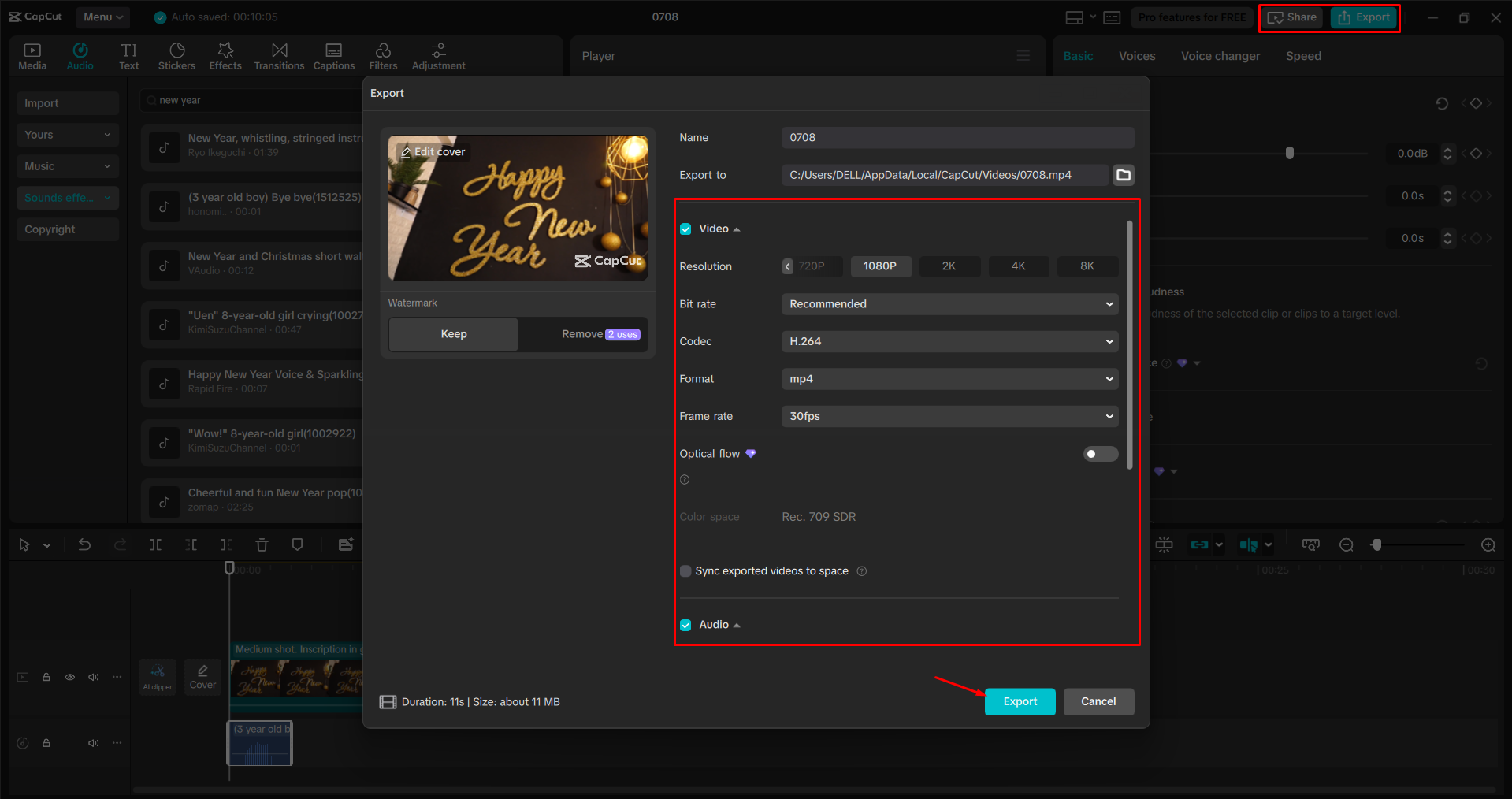The height and width of the screenshot is (799, 1512).
Task: Click the Cancel button
Action: [x=1098, y=701]
